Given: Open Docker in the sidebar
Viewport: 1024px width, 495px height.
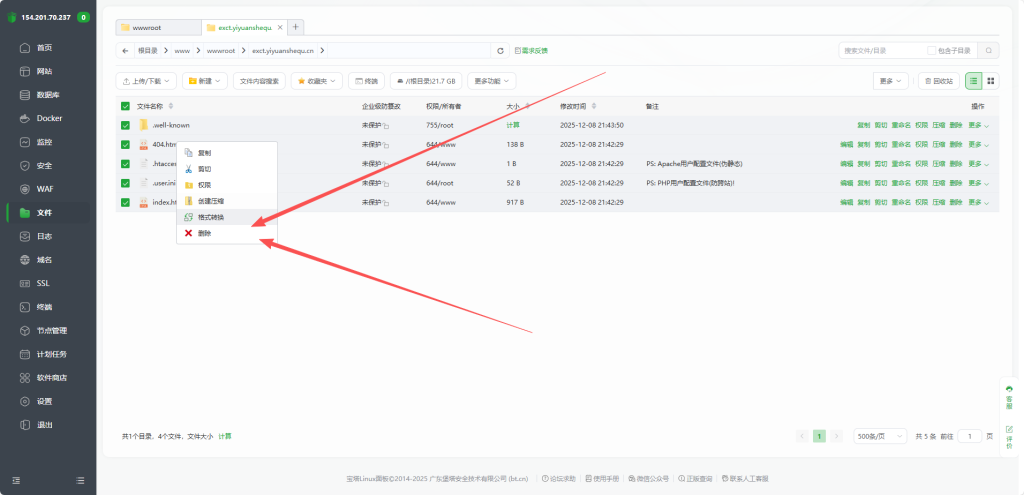Looking at the screenshot, I should (x=49, y=118).
